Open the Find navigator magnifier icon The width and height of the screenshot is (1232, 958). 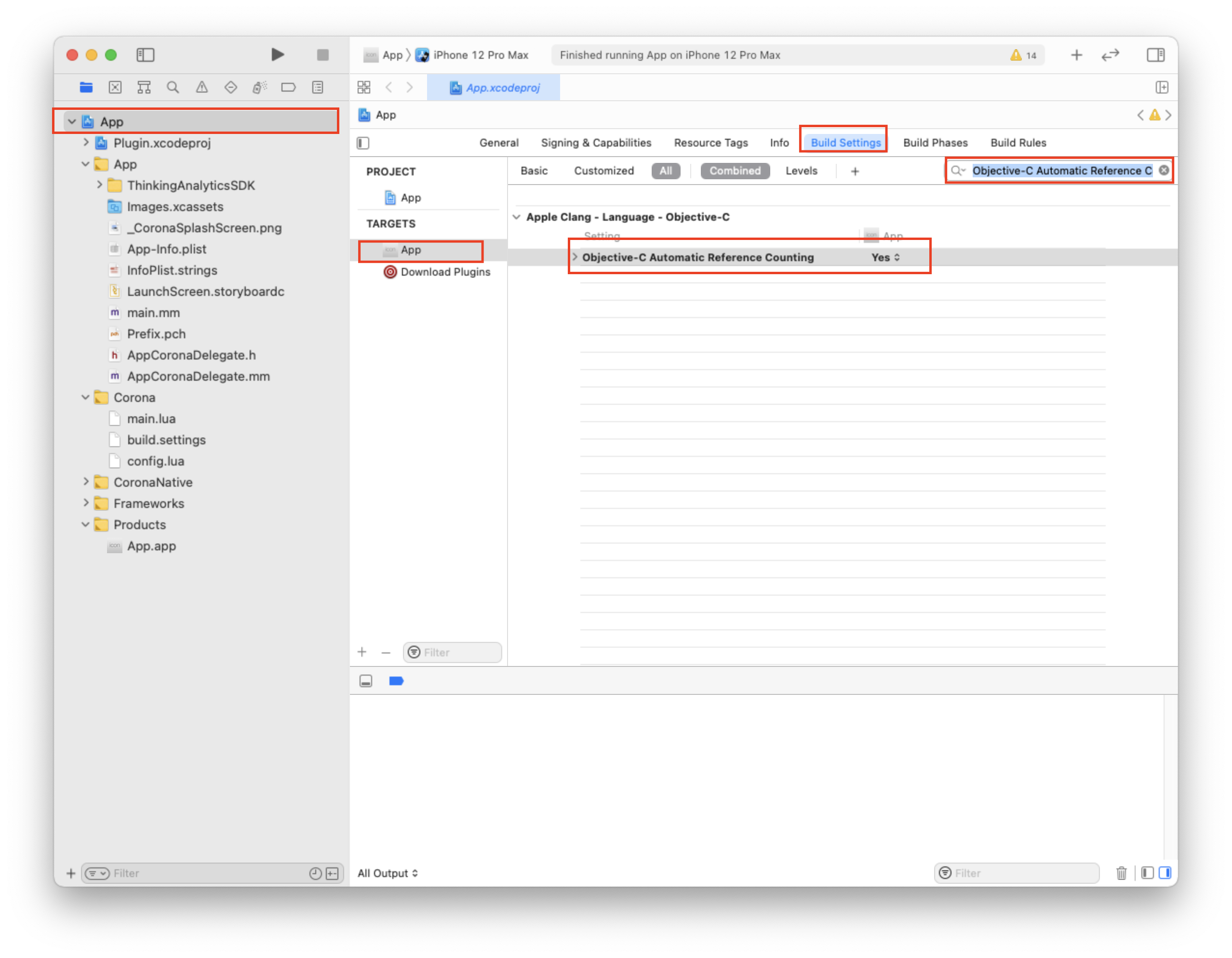[173, 87]
